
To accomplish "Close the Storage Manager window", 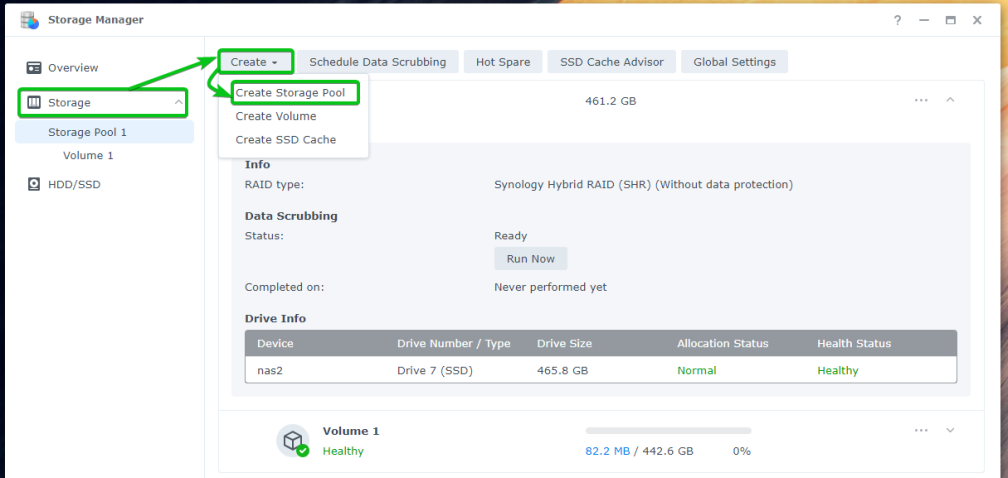I will 977,21.
